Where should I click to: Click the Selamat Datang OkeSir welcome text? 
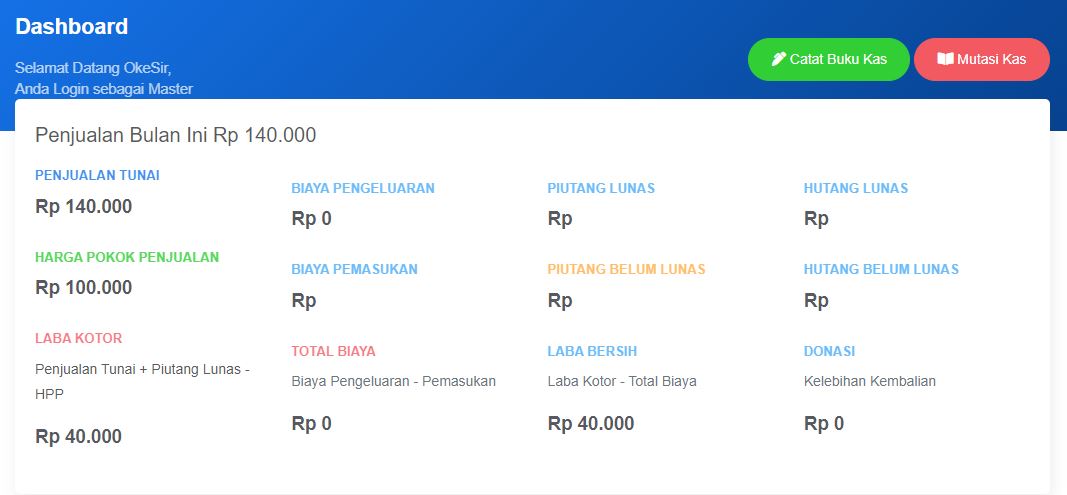pos(93,68)
